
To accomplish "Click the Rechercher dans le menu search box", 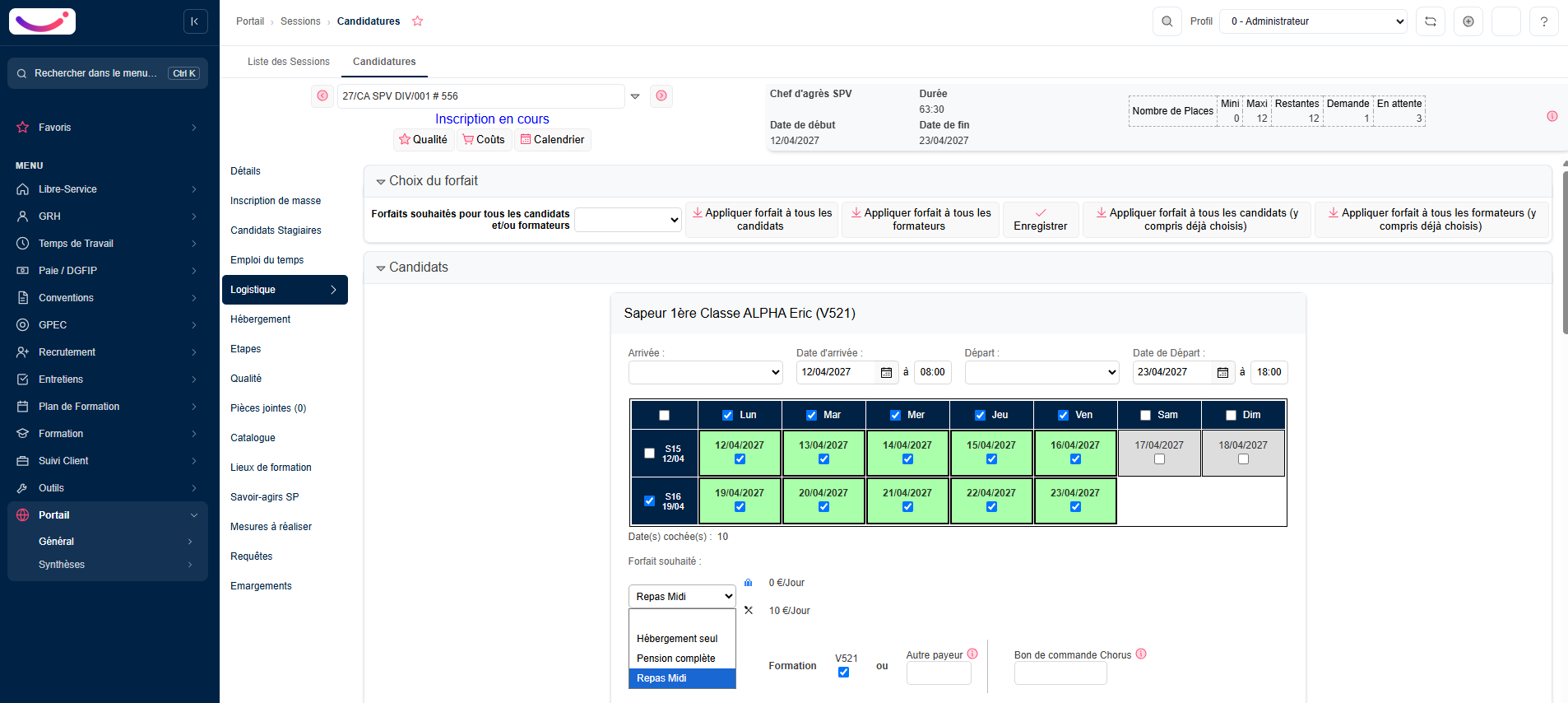I will pos(108,73).
